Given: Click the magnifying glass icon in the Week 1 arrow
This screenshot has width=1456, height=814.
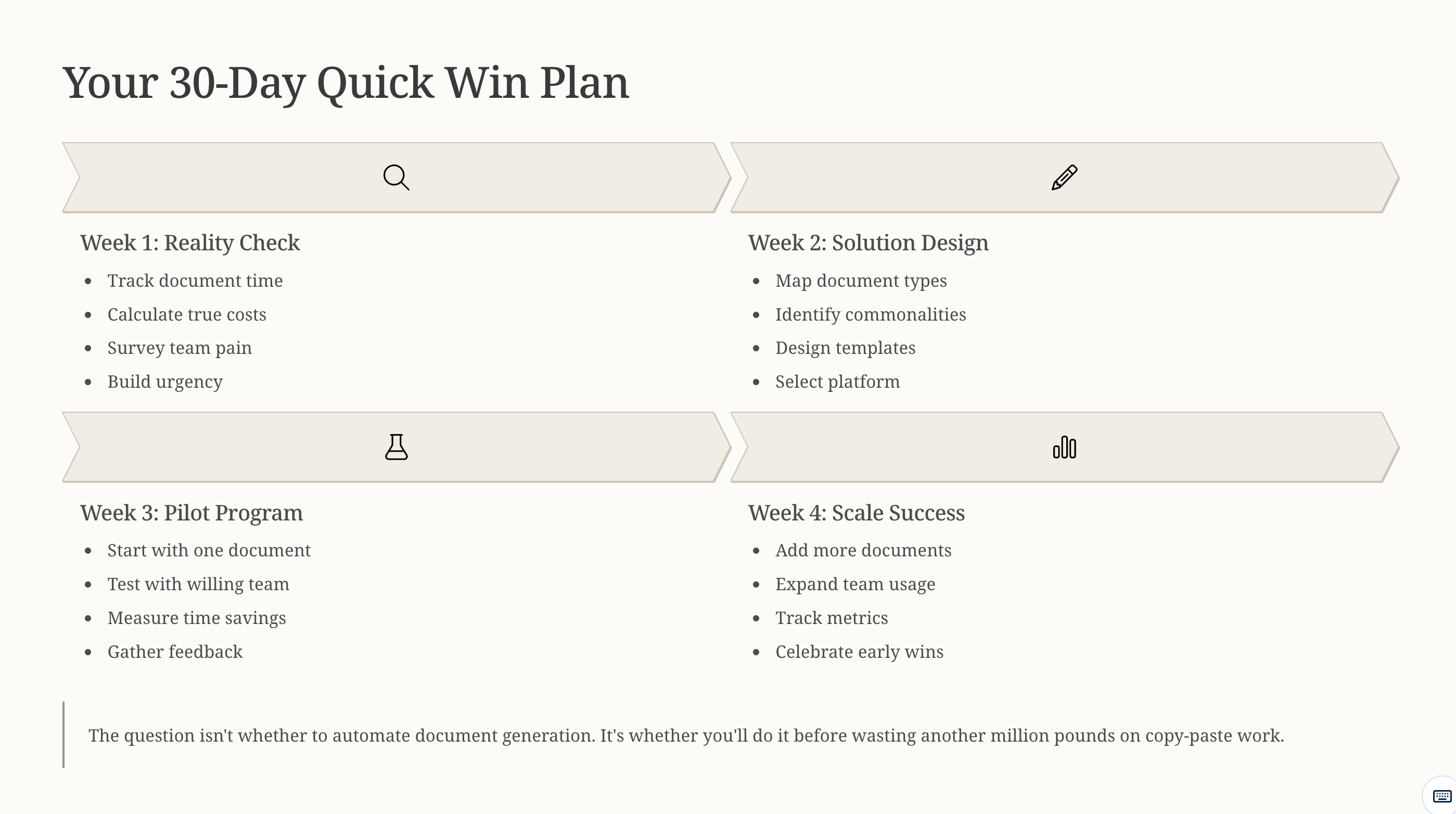Looking at the screenshot, I should point(396,177).
